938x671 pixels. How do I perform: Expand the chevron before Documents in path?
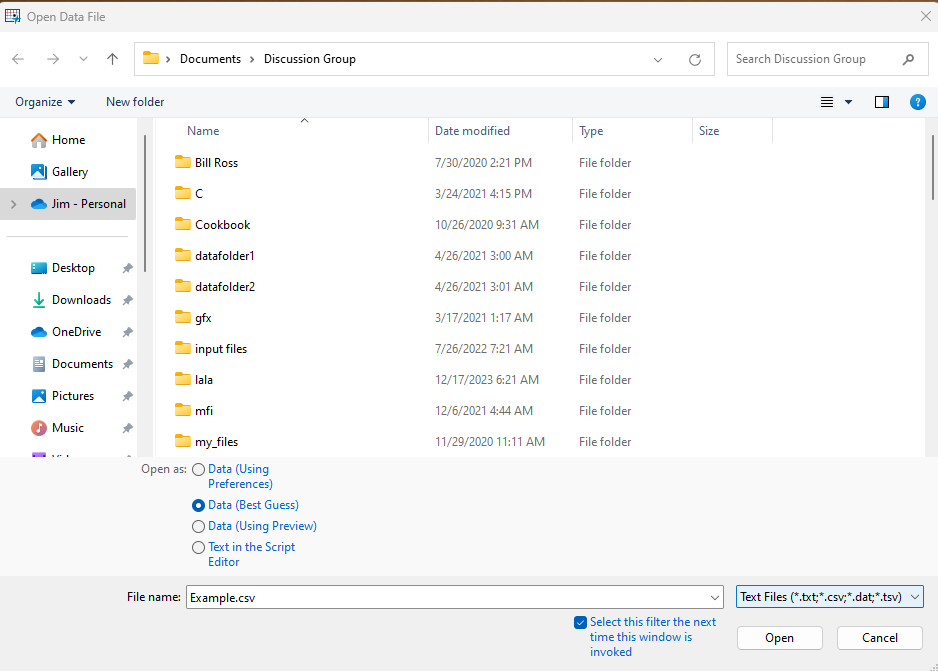tap(168, 59)
